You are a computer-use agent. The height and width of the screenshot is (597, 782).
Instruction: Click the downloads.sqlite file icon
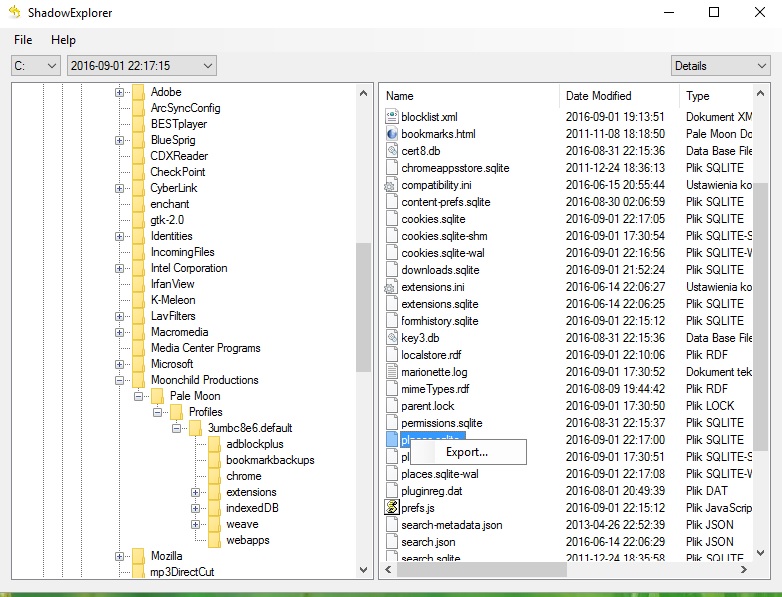(x=392, y=270)
